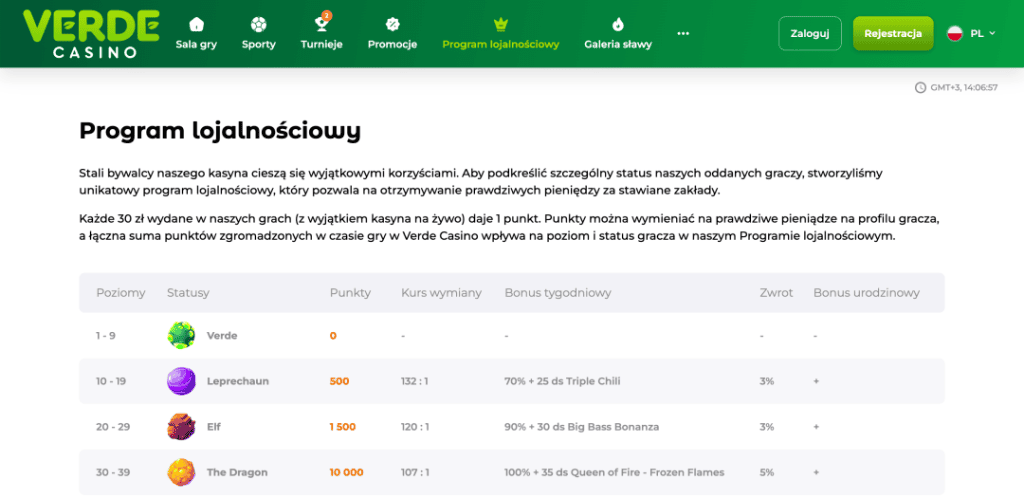Click 70% + 25 ds Triple Chili bonus

(562, 381)
